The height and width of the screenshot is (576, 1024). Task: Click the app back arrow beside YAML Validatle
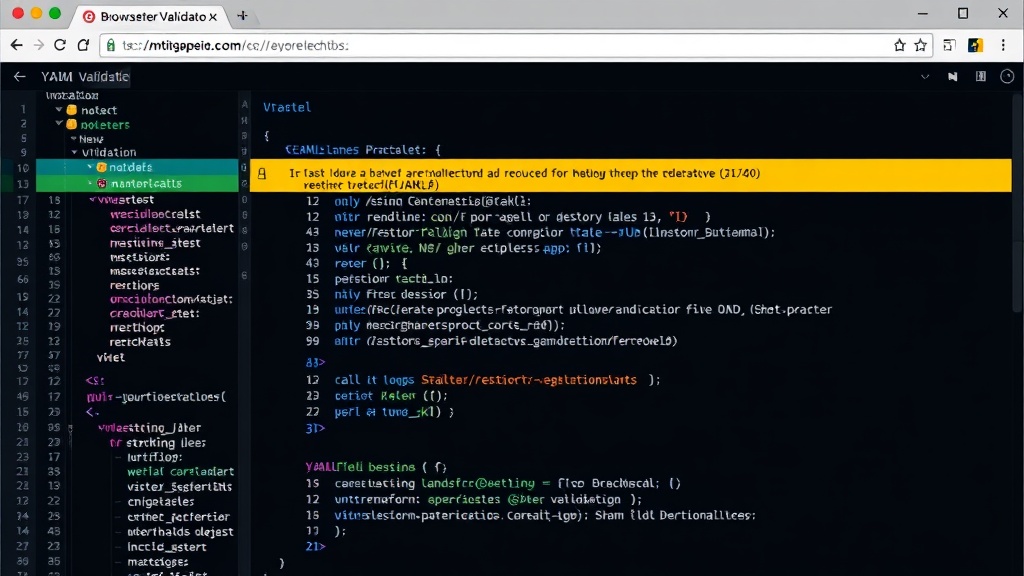[20, 76]
